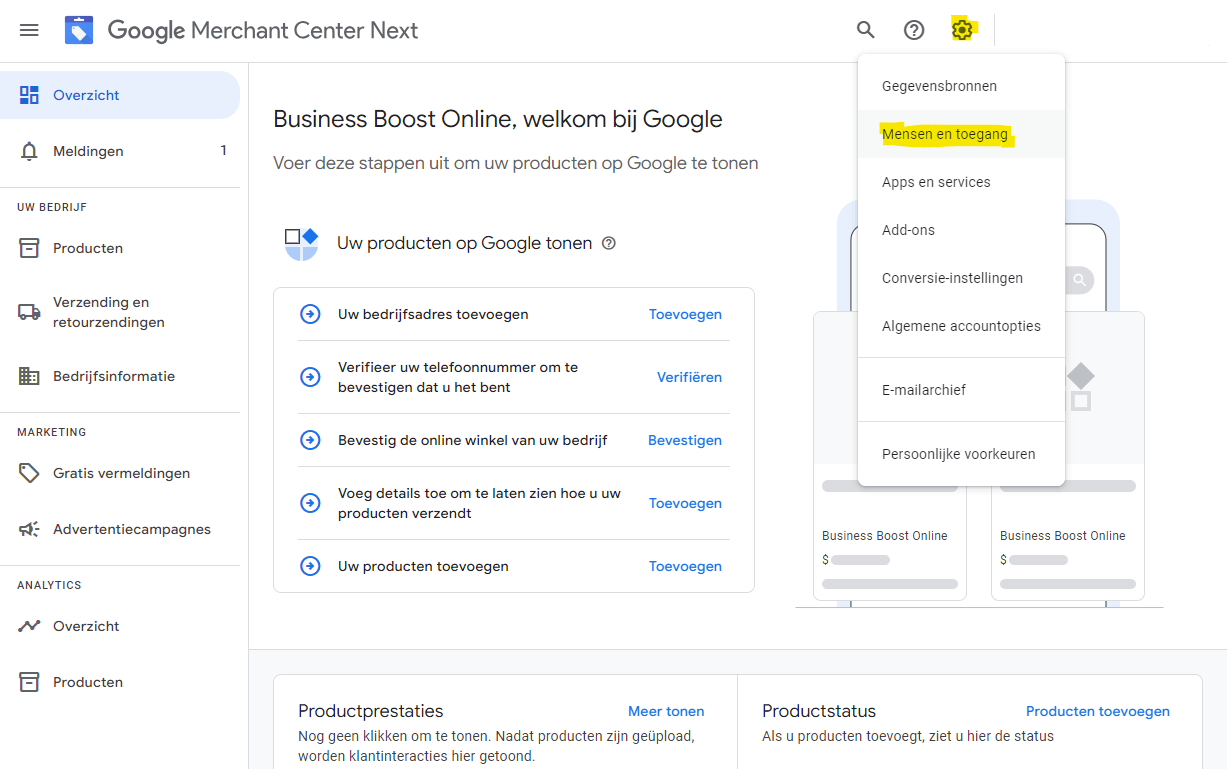
Task: Open the settings gear menu
Action: 962,30
